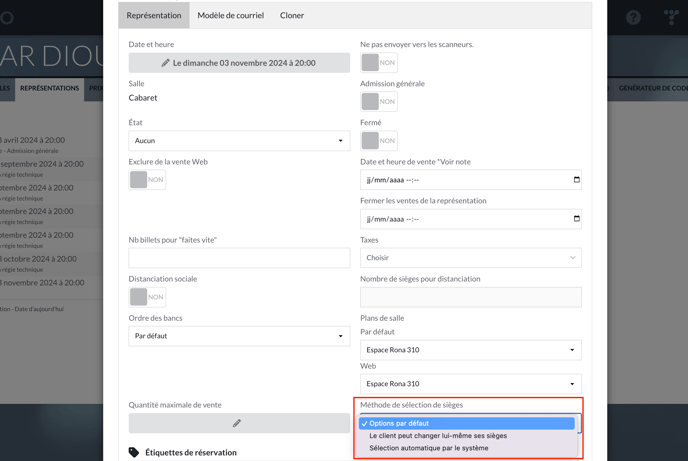Expand the État dropdown showing Aucun

(239, 141)
